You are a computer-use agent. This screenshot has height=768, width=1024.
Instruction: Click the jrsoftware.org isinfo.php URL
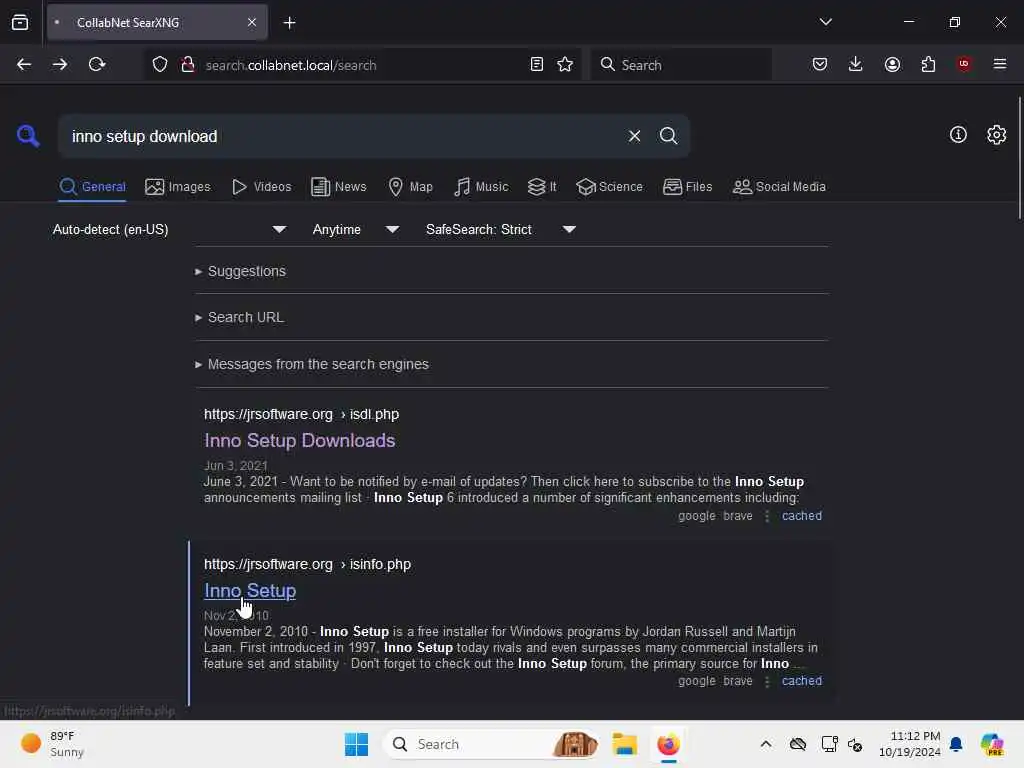[307, 564]
